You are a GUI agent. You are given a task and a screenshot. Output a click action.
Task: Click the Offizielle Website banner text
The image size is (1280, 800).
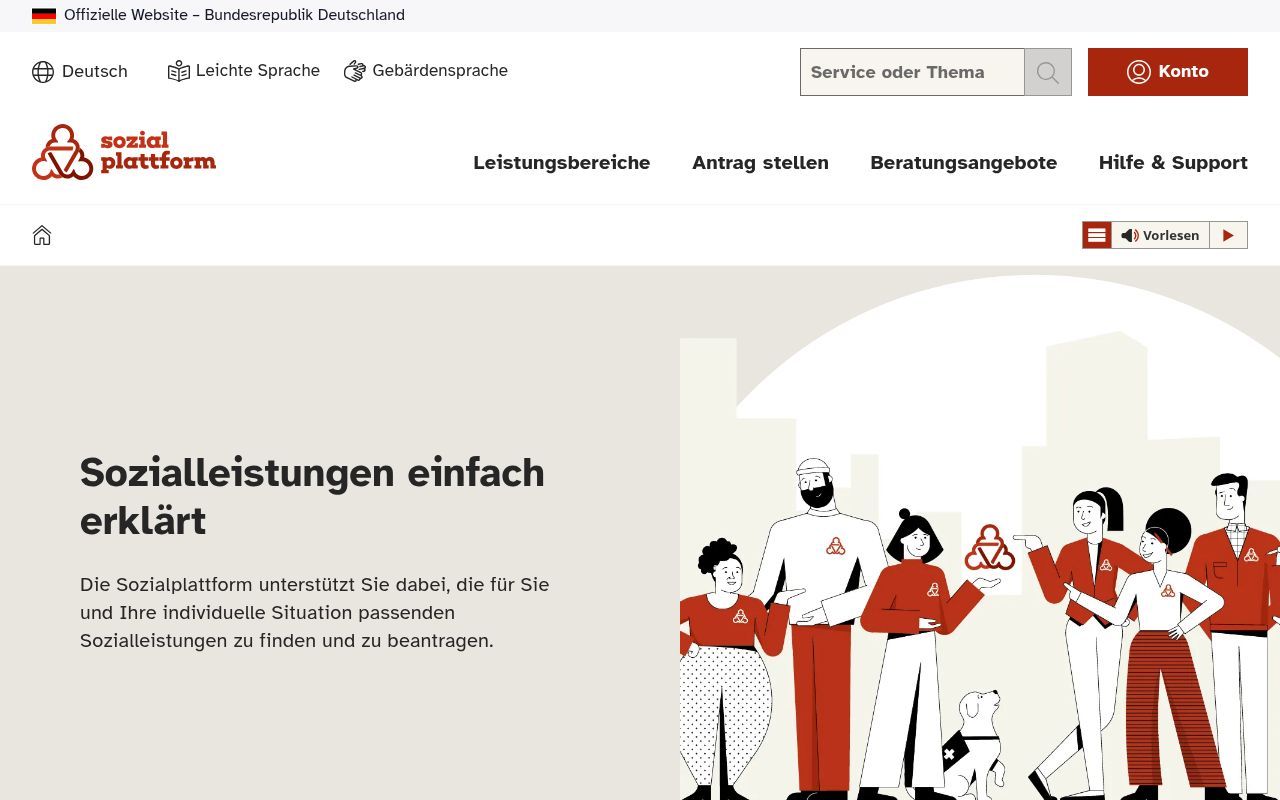(x=234, y=15)
